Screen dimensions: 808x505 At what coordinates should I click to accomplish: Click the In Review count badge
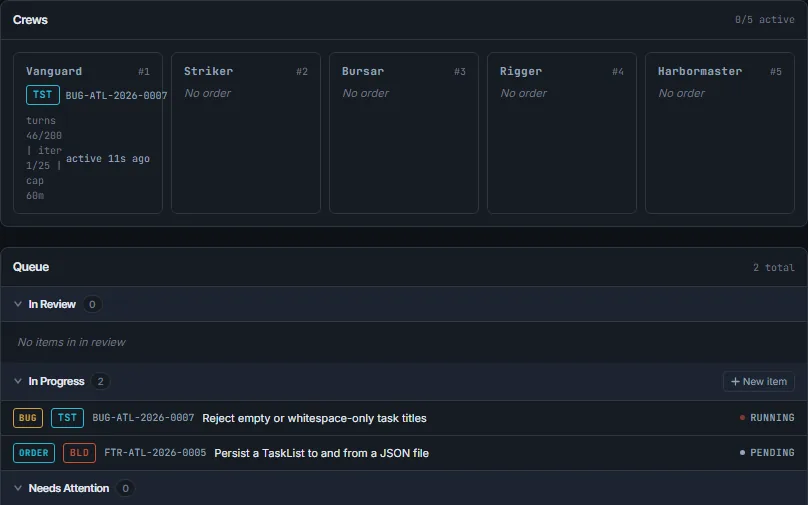92,305
